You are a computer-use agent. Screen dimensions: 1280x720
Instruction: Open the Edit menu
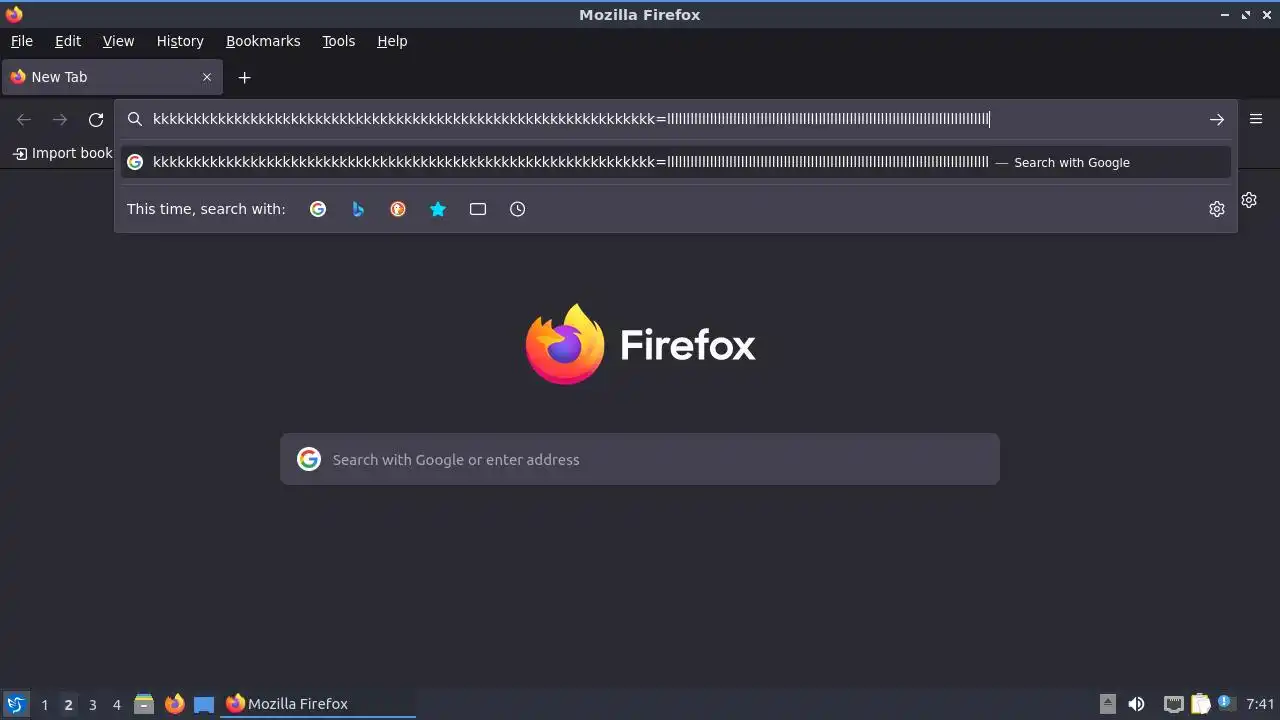point(68,41)
